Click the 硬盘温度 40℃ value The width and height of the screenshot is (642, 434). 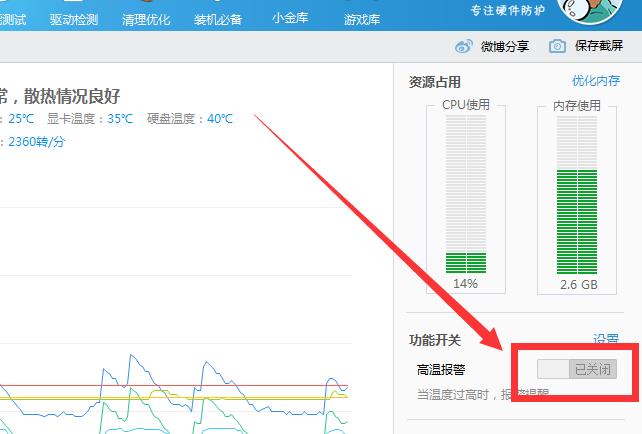point(220,119)
